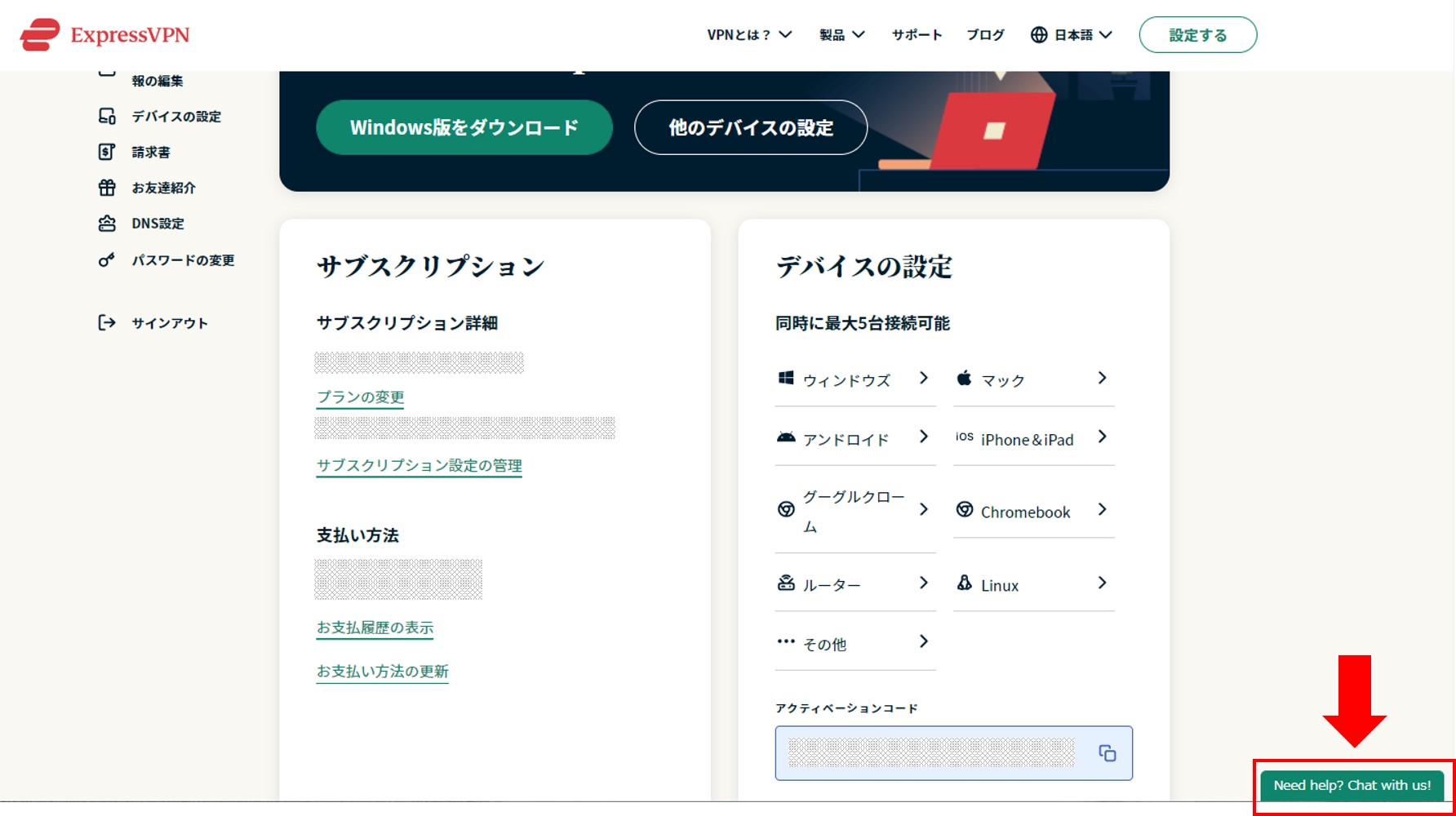Select パスワードの変更 in the sidebar
Screen dimensions: 1456x816
coord(184,259)
